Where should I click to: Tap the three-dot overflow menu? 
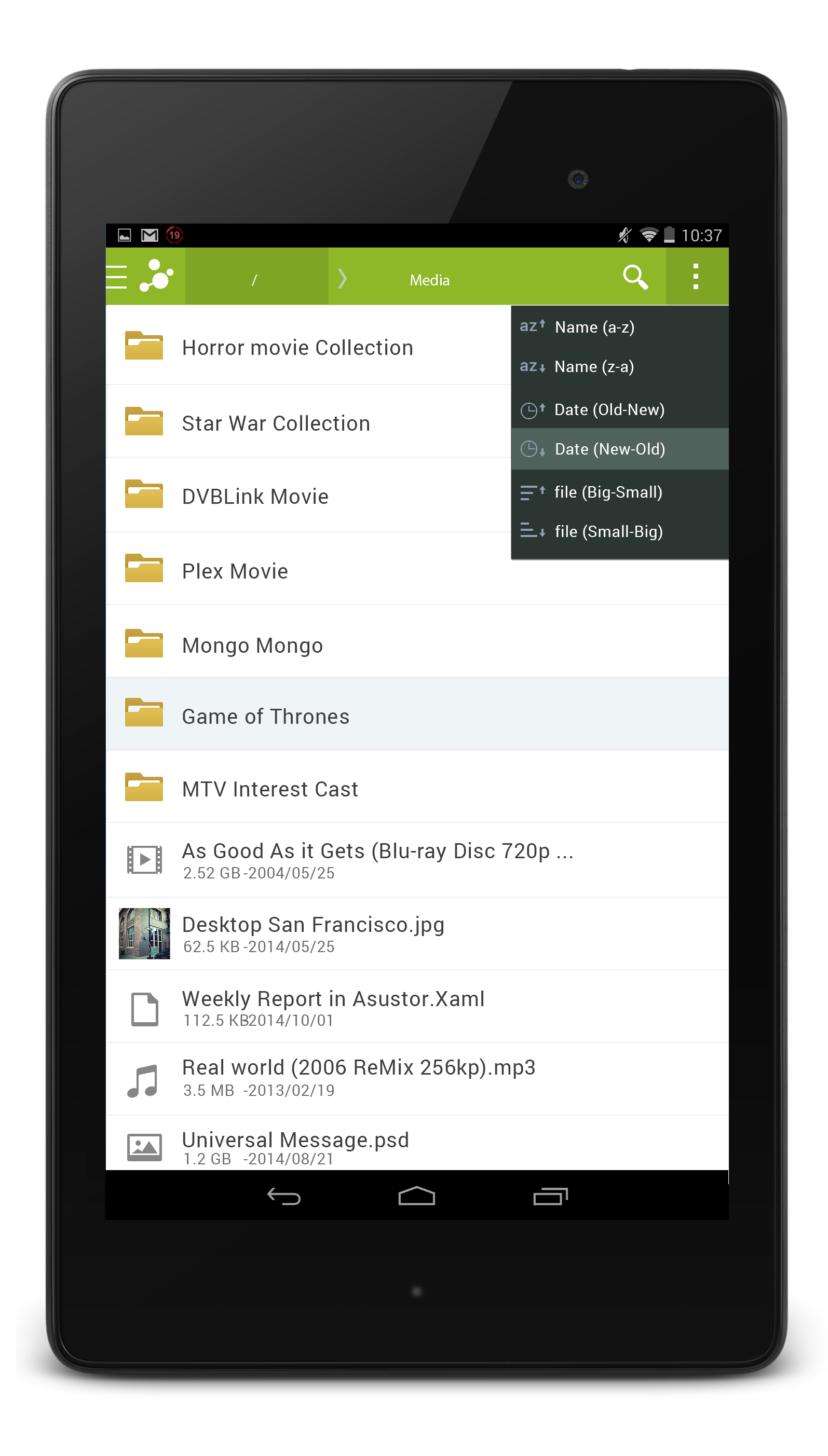[696, 276]
